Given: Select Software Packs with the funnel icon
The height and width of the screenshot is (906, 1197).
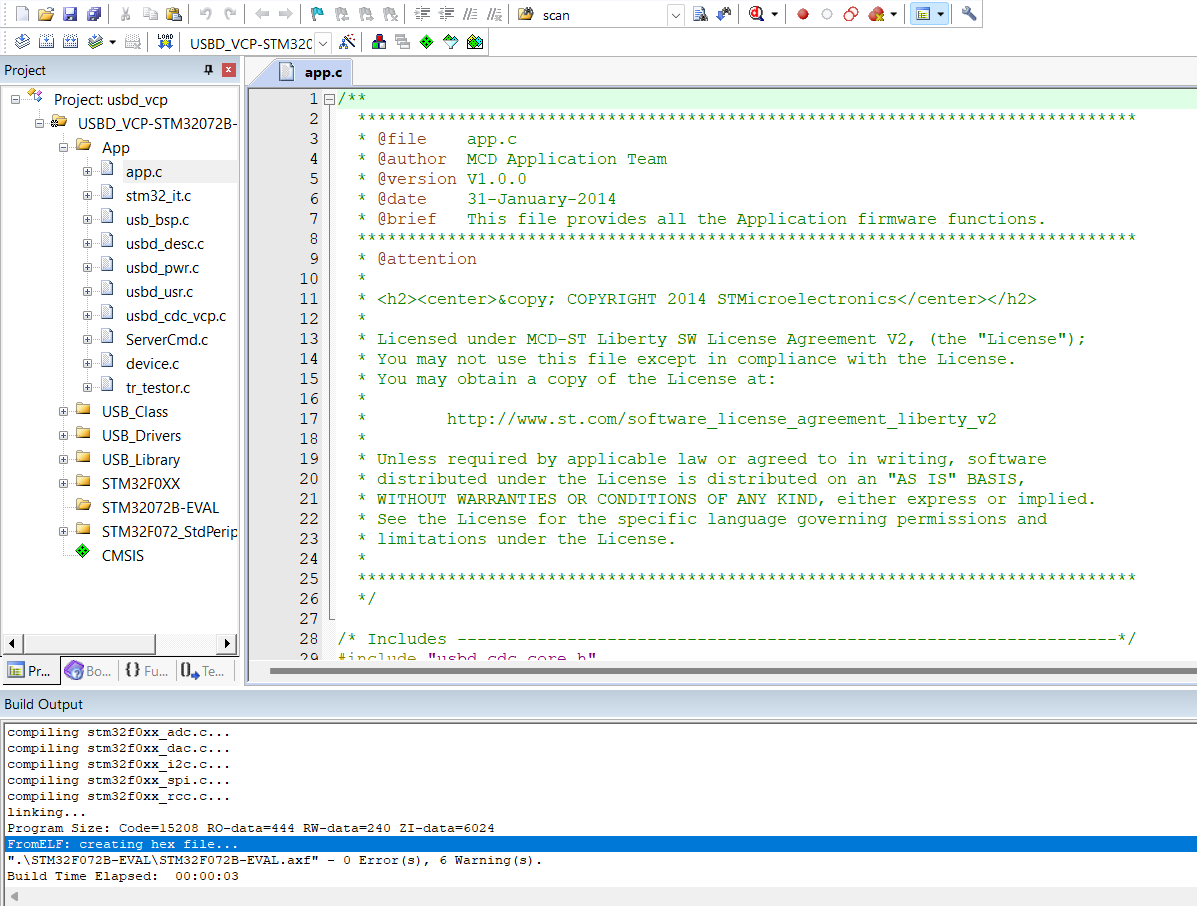Looking at the screenshot, I should [x=450, y=42].
